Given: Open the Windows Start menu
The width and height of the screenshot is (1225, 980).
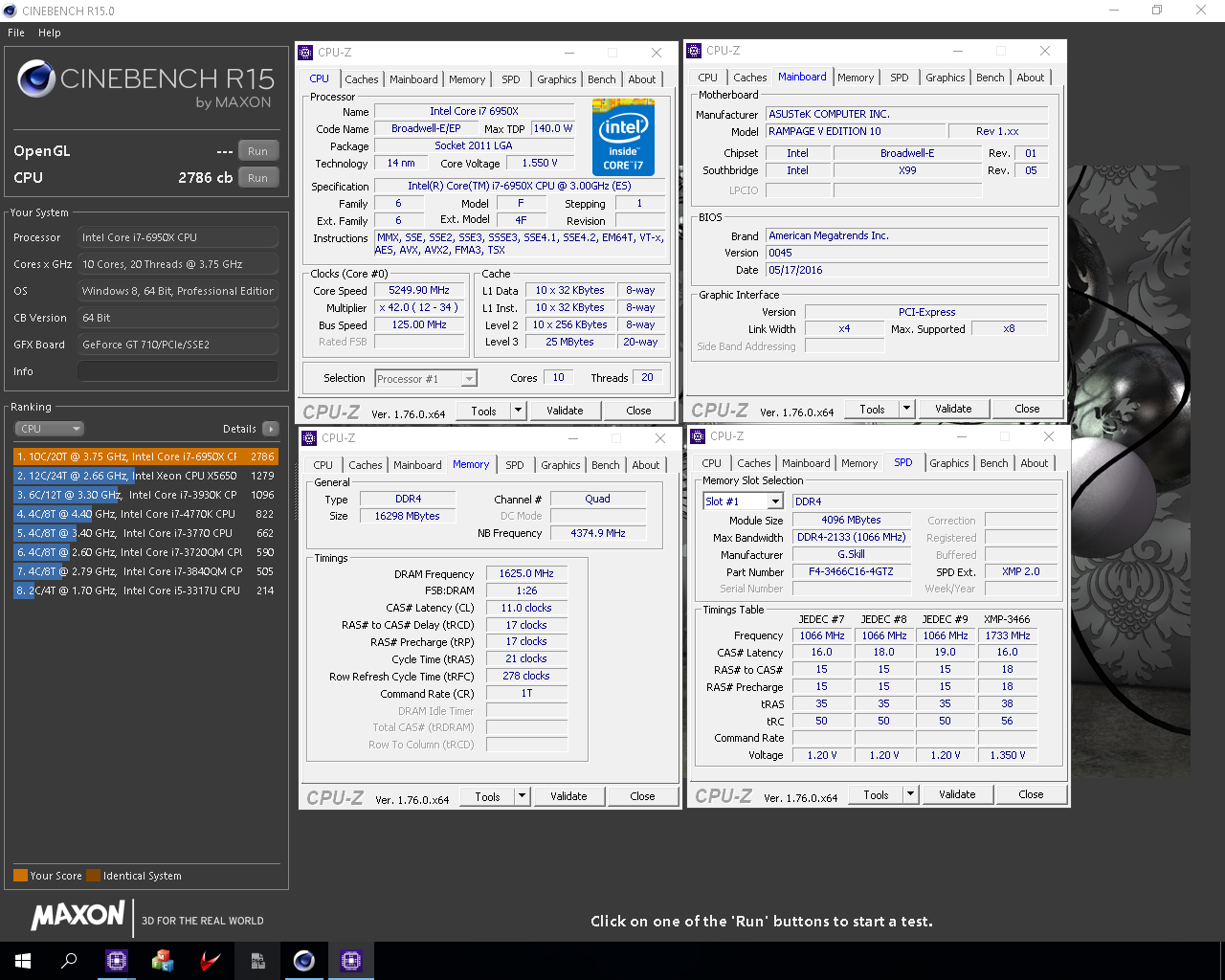Looking at the screenshot, I should (x=23, y=961).
